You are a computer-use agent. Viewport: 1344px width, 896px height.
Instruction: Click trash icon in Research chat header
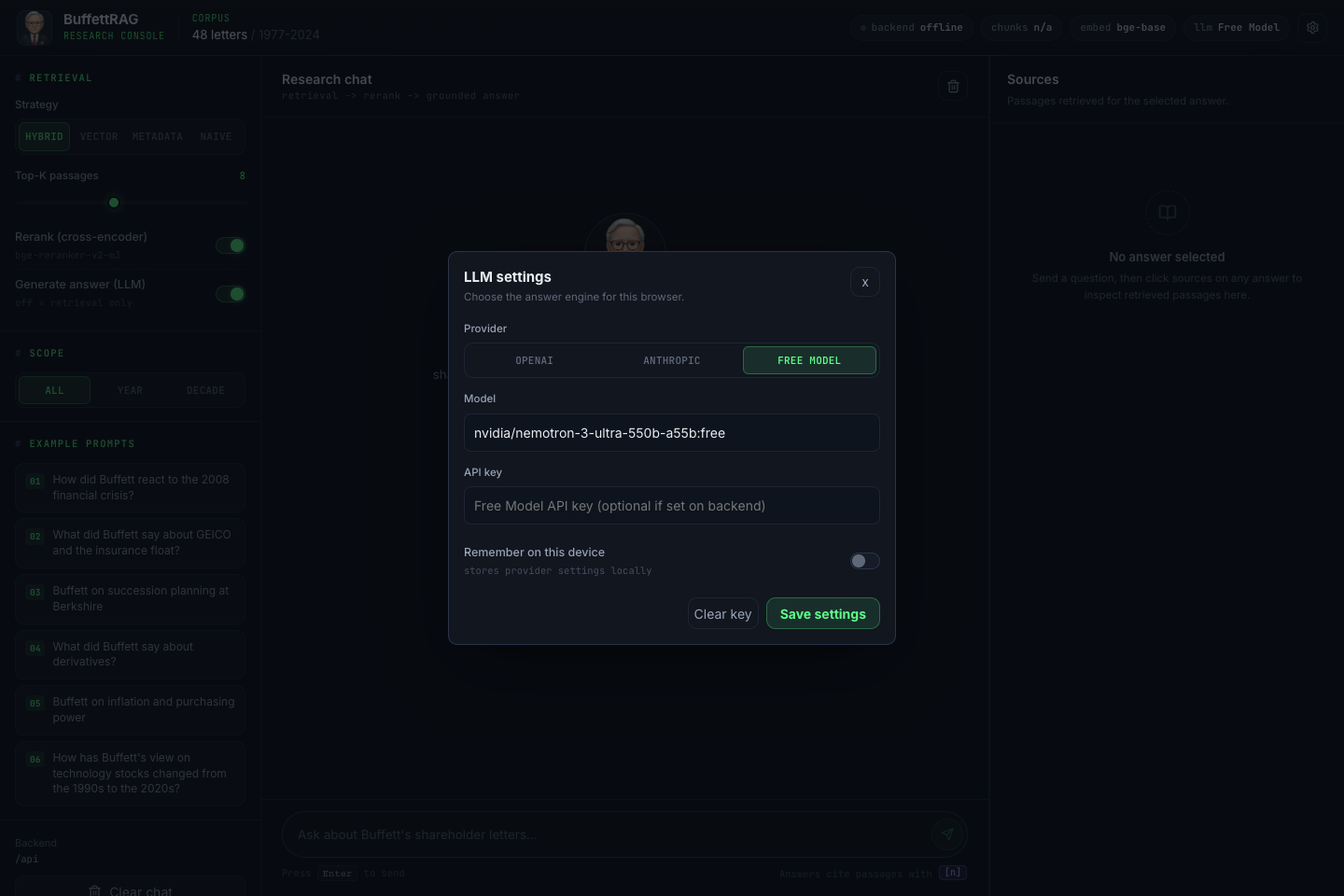[953, 86]
